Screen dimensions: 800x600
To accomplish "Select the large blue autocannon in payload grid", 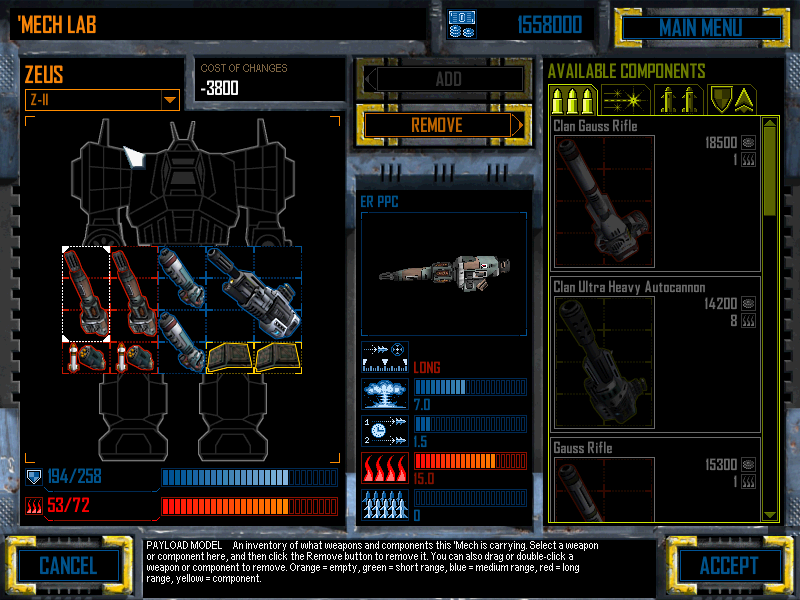I will (x=254, y=294).
